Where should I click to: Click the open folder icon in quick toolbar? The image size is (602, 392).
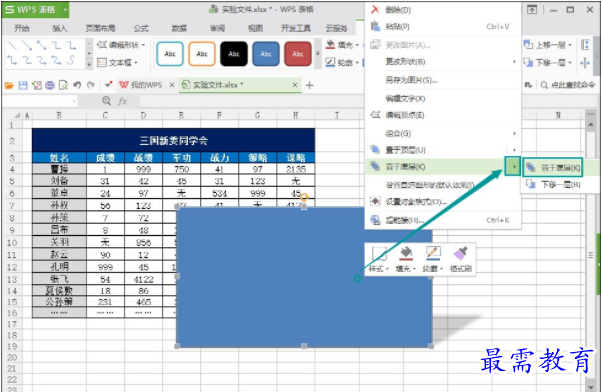tap(9, 85)
